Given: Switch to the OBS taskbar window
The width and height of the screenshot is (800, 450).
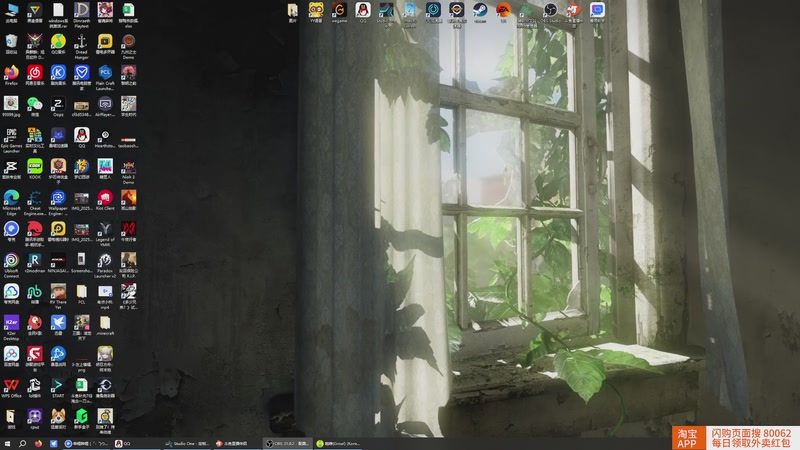Looking at the screenshot, I should [x=287, y=444].
